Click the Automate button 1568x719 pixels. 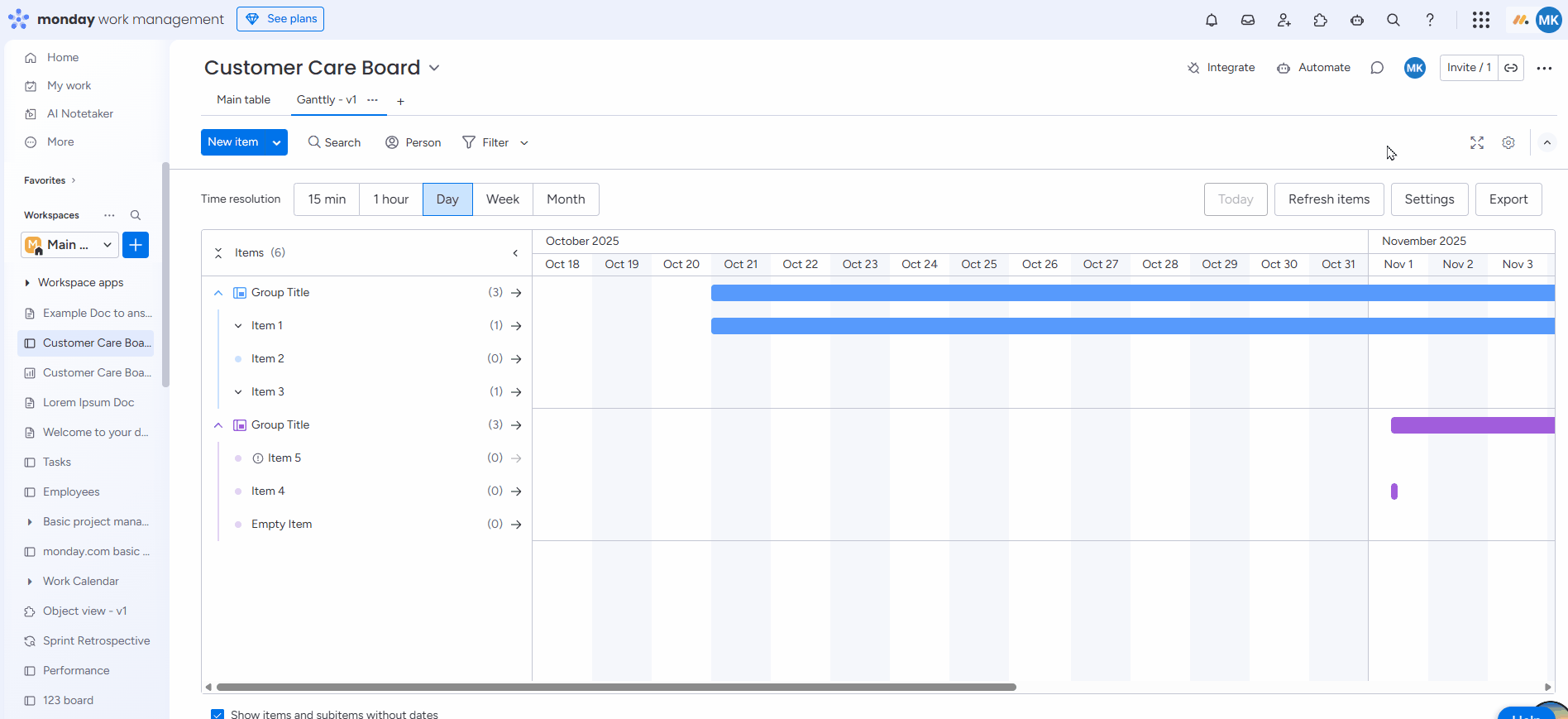(x=1313, y=68)
